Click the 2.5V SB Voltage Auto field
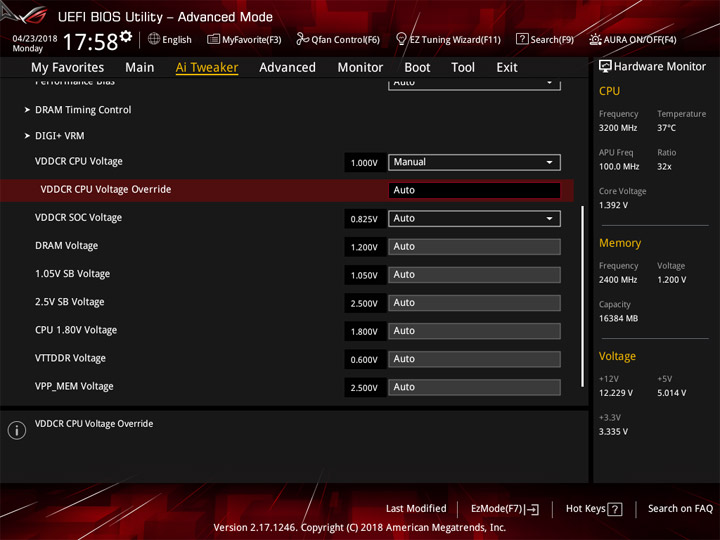The width and height of the screenshot is (720, 540). 474,303
